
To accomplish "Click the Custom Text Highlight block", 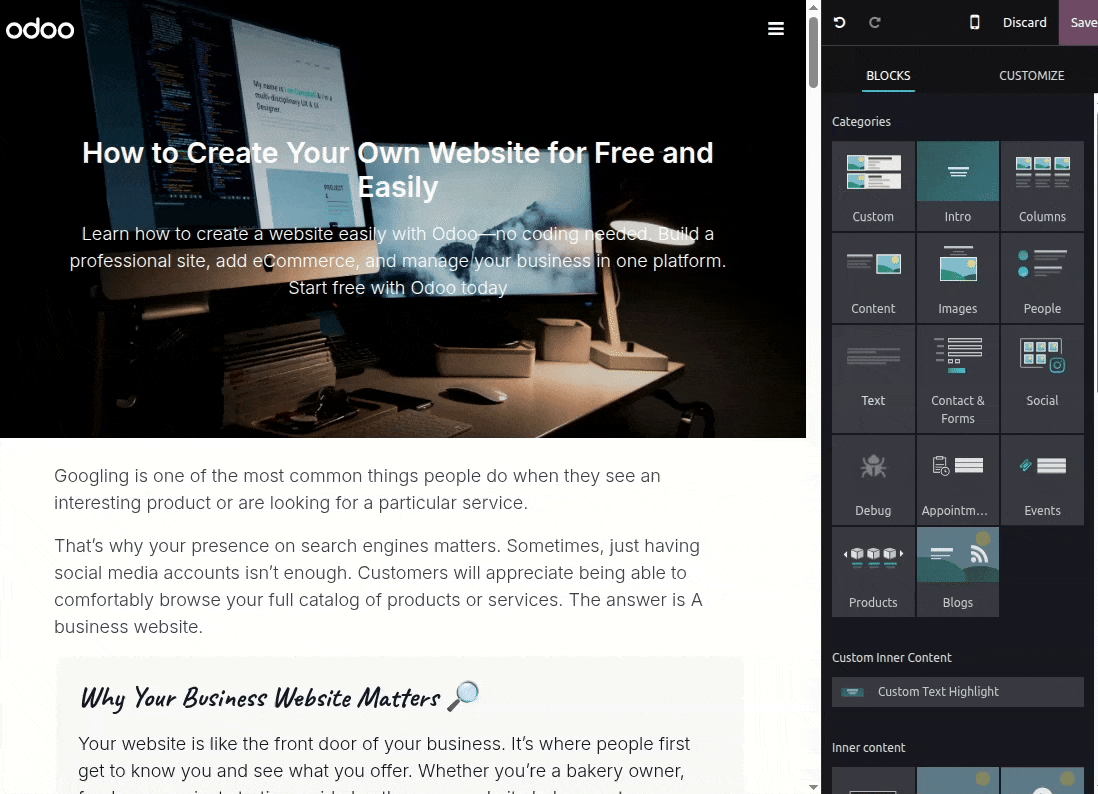I will pos(957,692).
